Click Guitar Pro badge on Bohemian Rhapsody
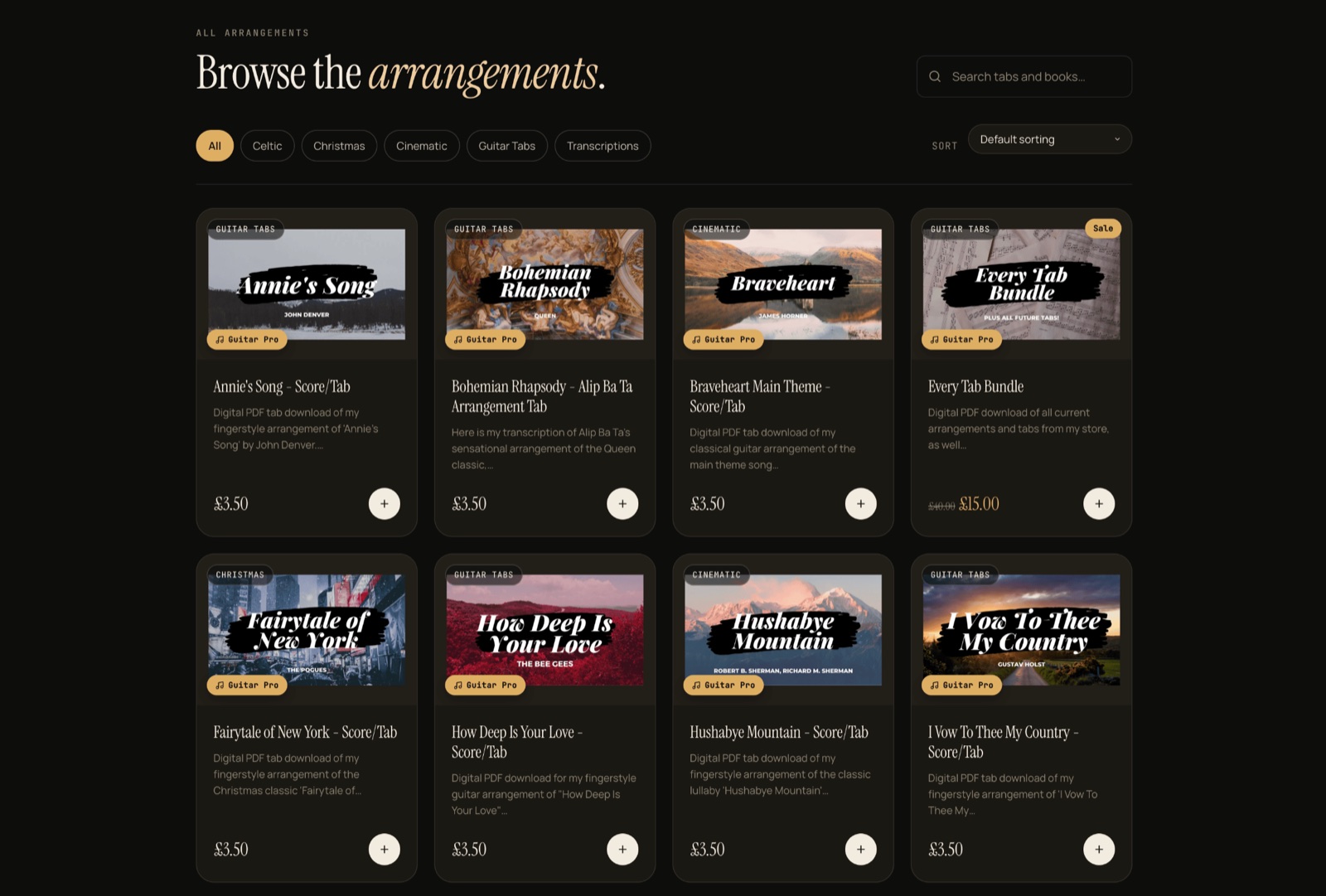 [x=486, y=340]
